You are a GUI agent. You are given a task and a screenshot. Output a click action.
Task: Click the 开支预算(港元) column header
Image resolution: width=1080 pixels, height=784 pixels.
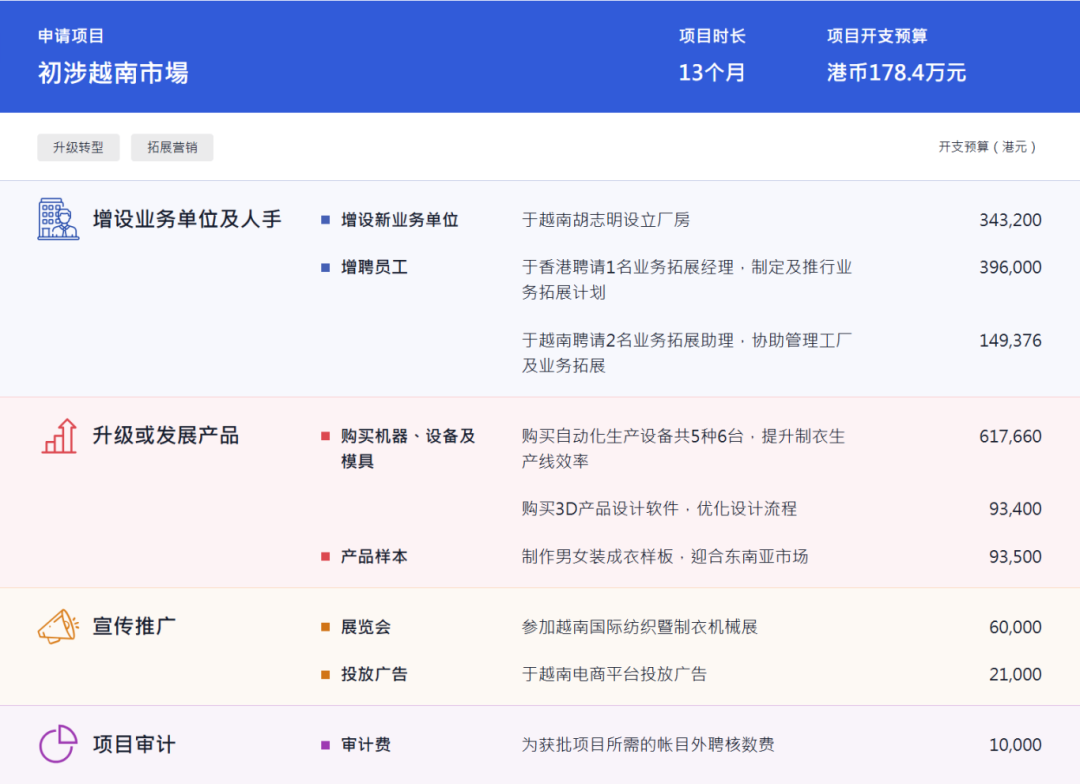tap(987, 147)
